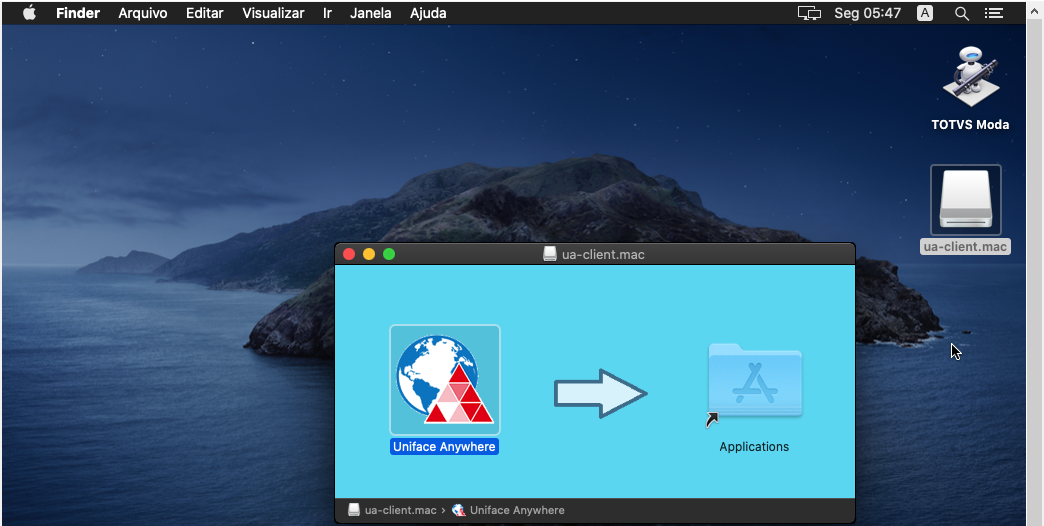Click the disk icon in window title
Image resolution: width=1044 pixels, height=526 pixels.
coord(550,254)
